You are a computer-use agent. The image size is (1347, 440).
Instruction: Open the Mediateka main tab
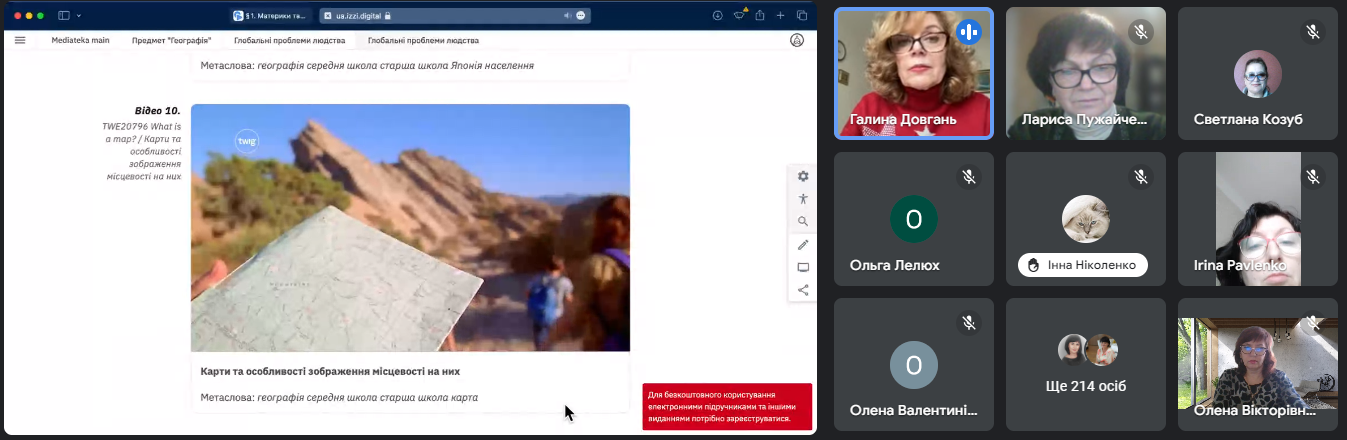click(x=79, y=41)
